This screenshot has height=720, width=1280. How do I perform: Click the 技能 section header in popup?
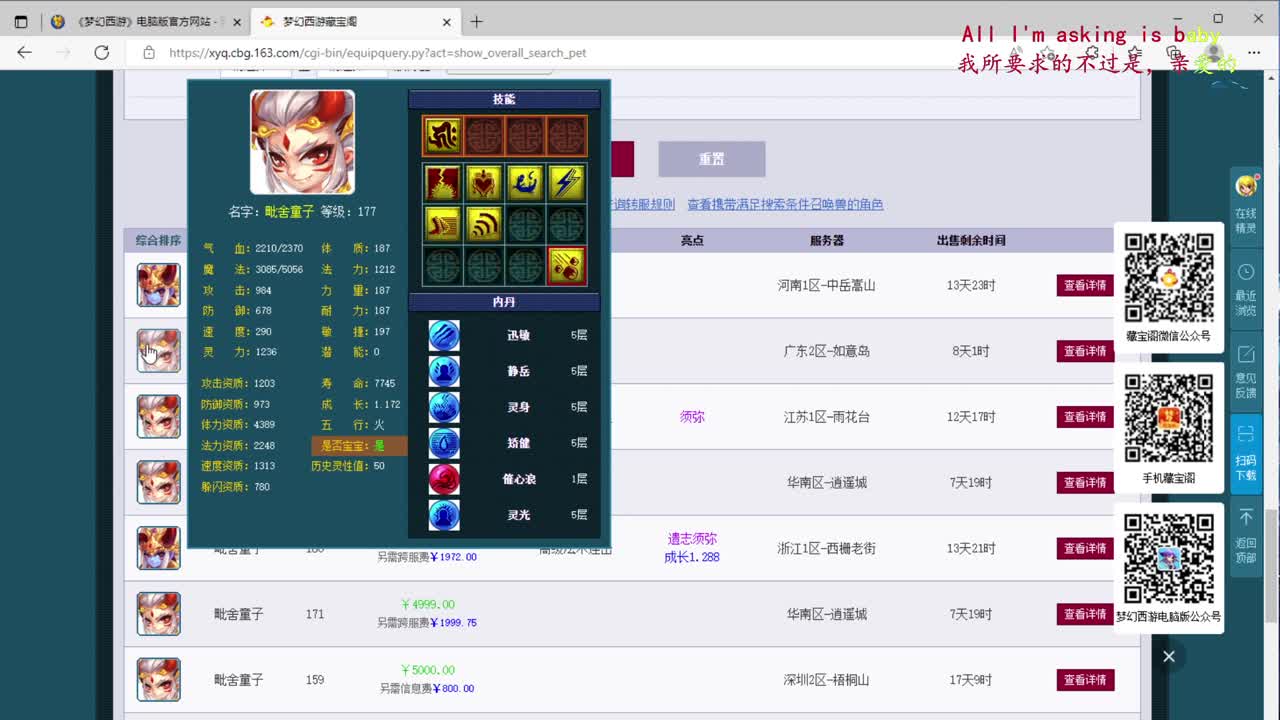click(x=504, y=99)
